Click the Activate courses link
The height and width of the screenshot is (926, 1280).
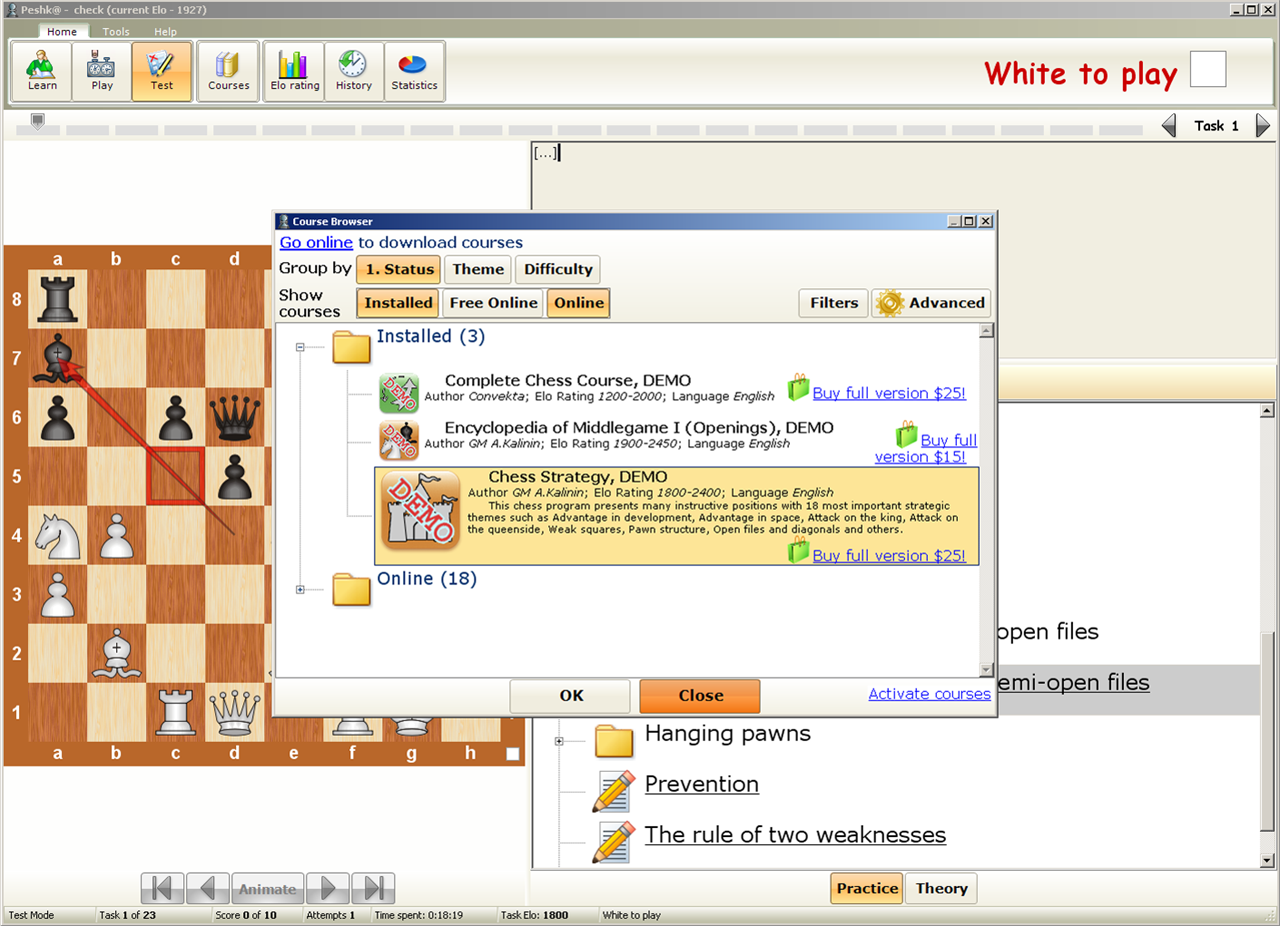(x=929, y=694)
